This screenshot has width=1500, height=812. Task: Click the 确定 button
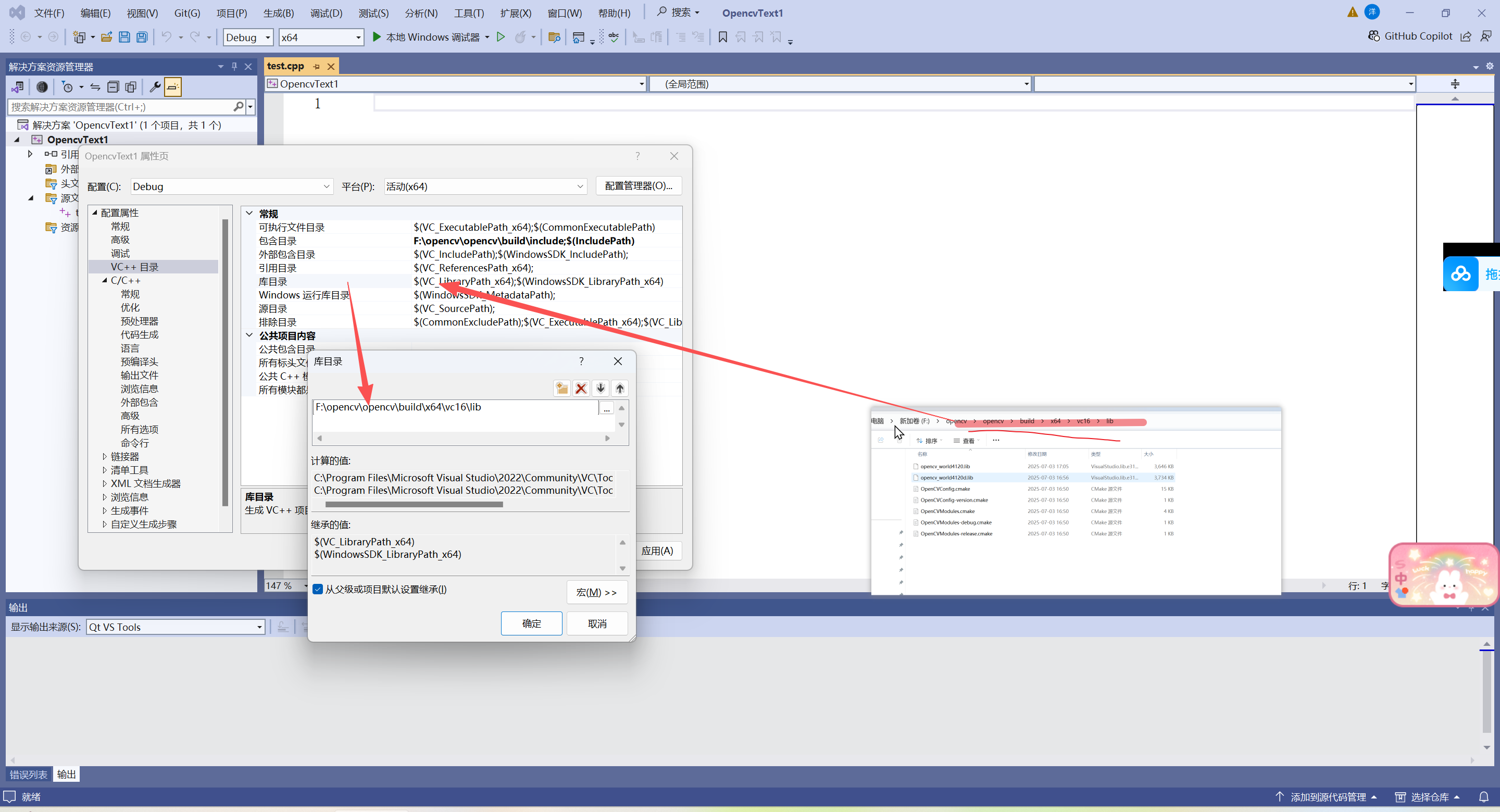(532, 623)
